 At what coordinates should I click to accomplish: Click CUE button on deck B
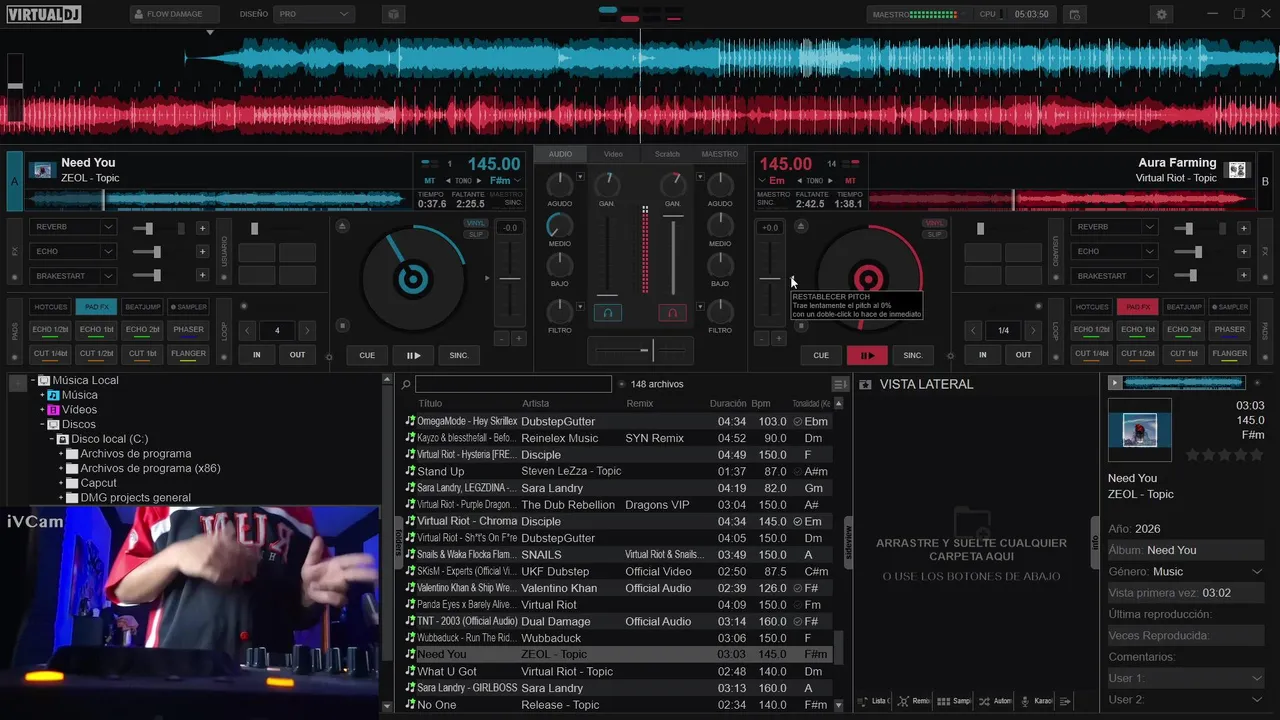point(821,355)
